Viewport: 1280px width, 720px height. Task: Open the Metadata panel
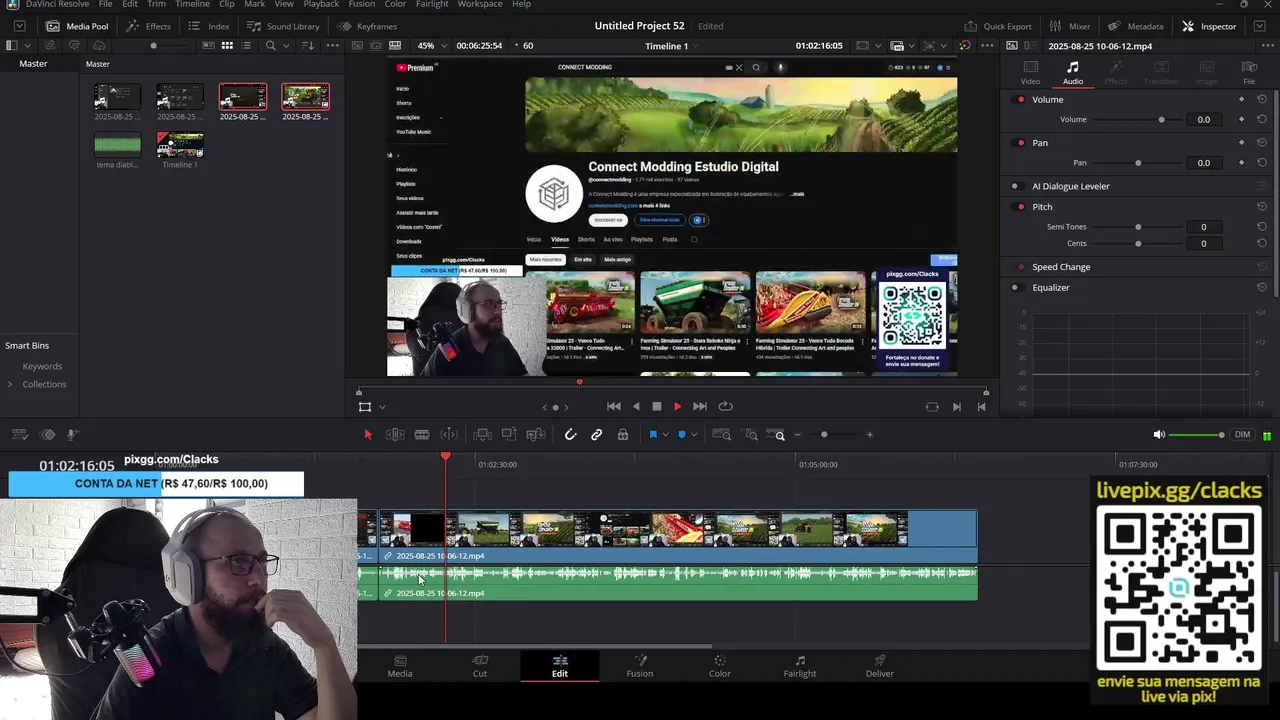click(1135, 26)
